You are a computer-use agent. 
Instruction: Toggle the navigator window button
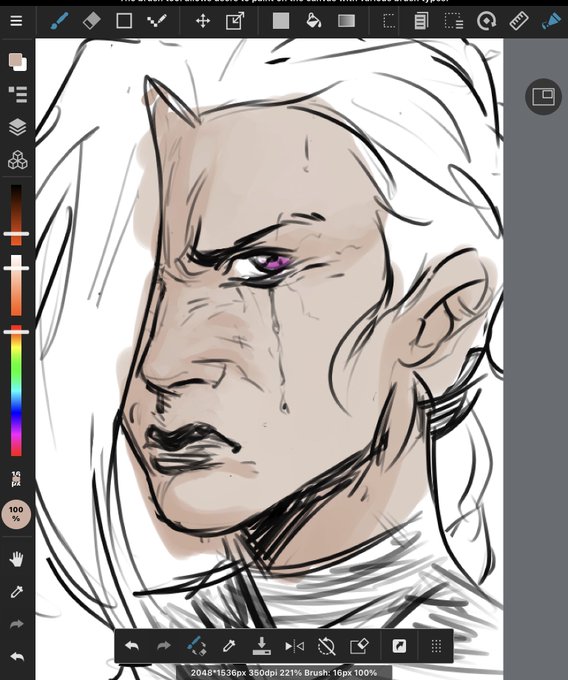click(x=543, y=97)
